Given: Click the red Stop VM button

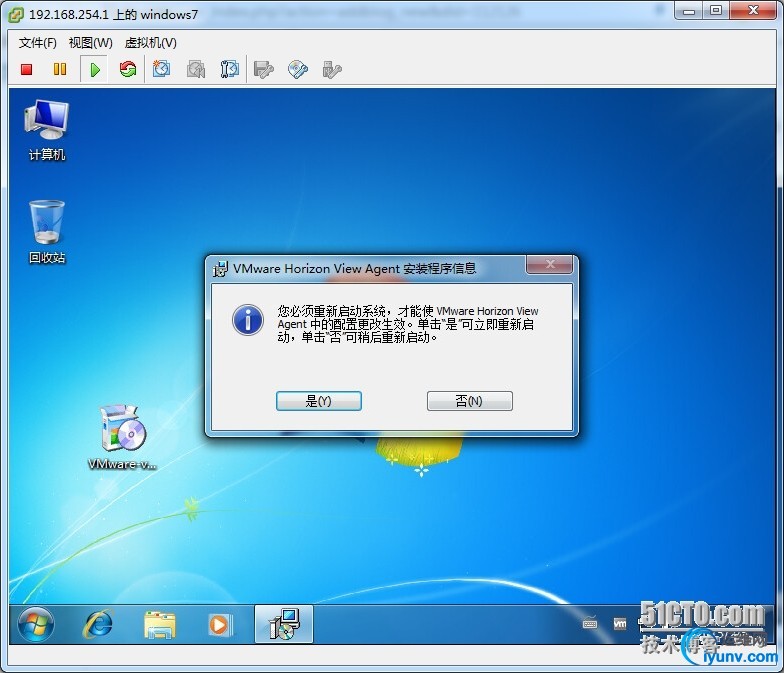Looking at the screenshot, I should tap(26, 69).
